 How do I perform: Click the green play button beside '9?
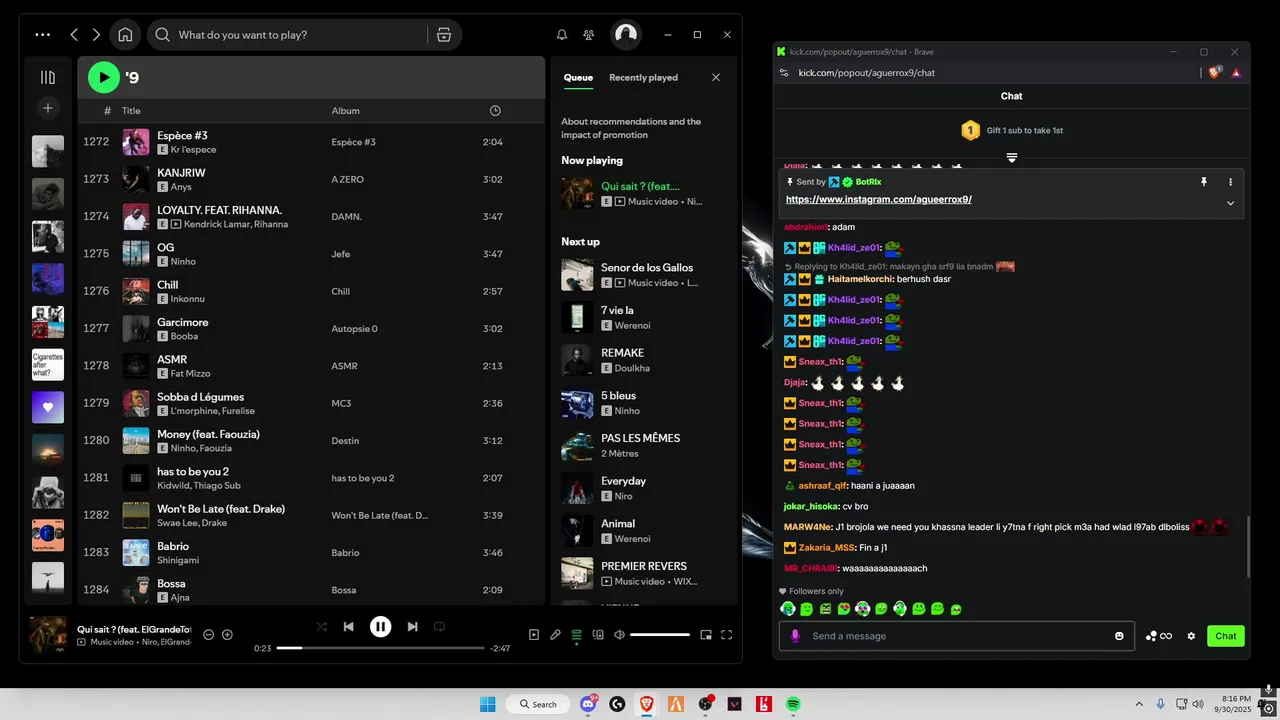click(103, 77)
